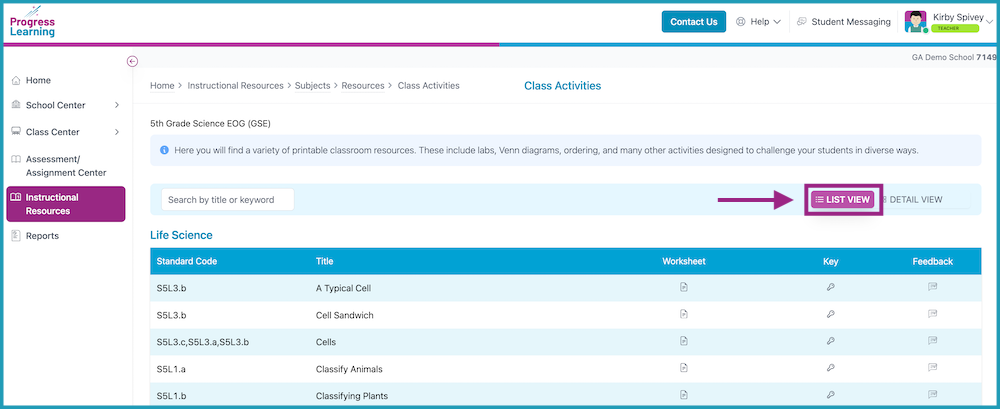Open the Help dropdown
Viewport: 1000px width, 409px height.
[x=758, y=22]
